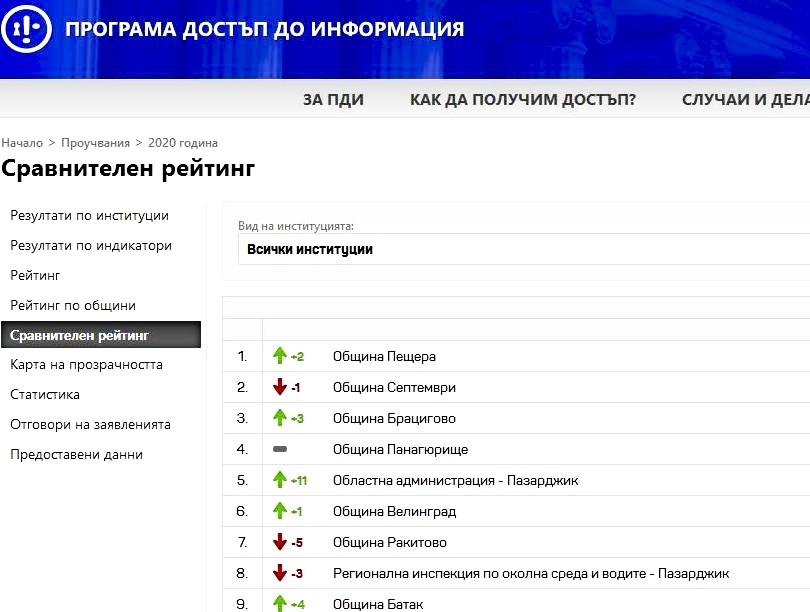
Task: Open the Рейтинг sidebar item
Action: pyautogui.click(x=35, y=275)
